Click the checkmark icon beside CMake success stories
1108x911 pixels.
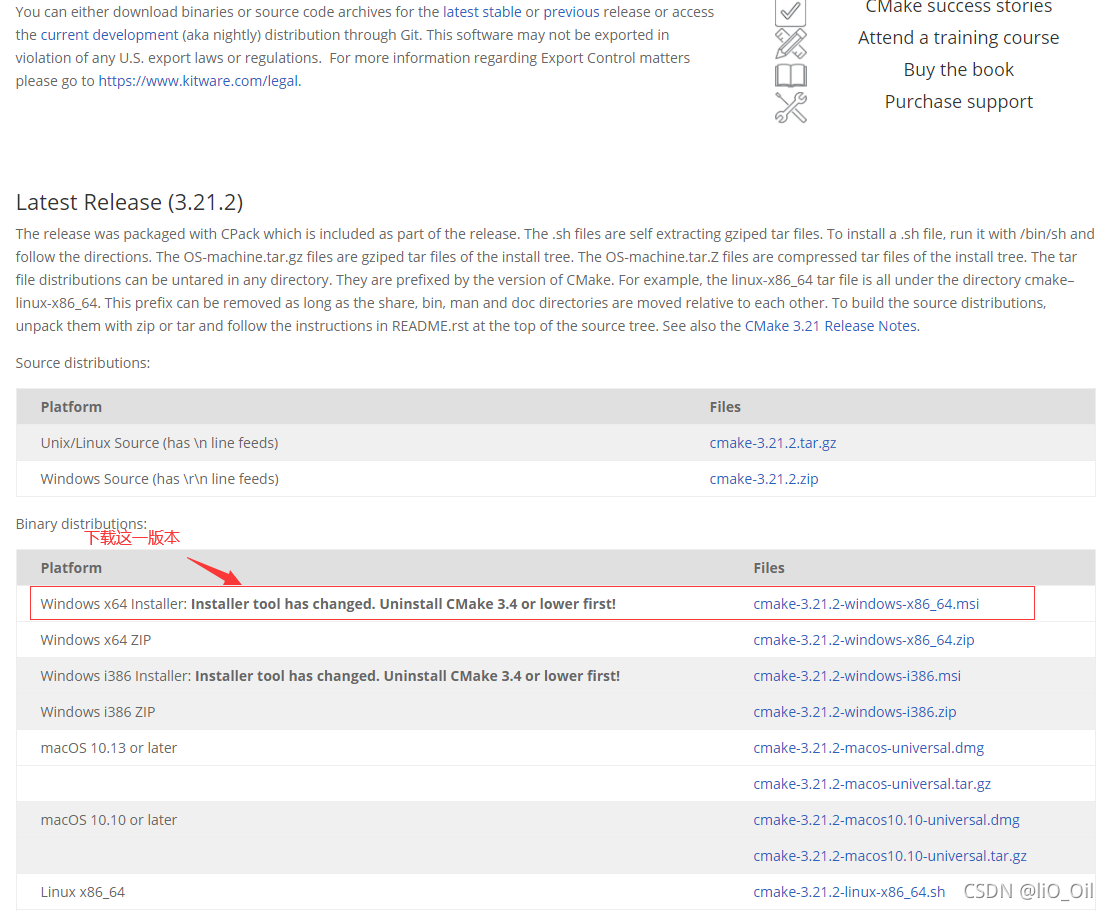click(x=790, y=12)
